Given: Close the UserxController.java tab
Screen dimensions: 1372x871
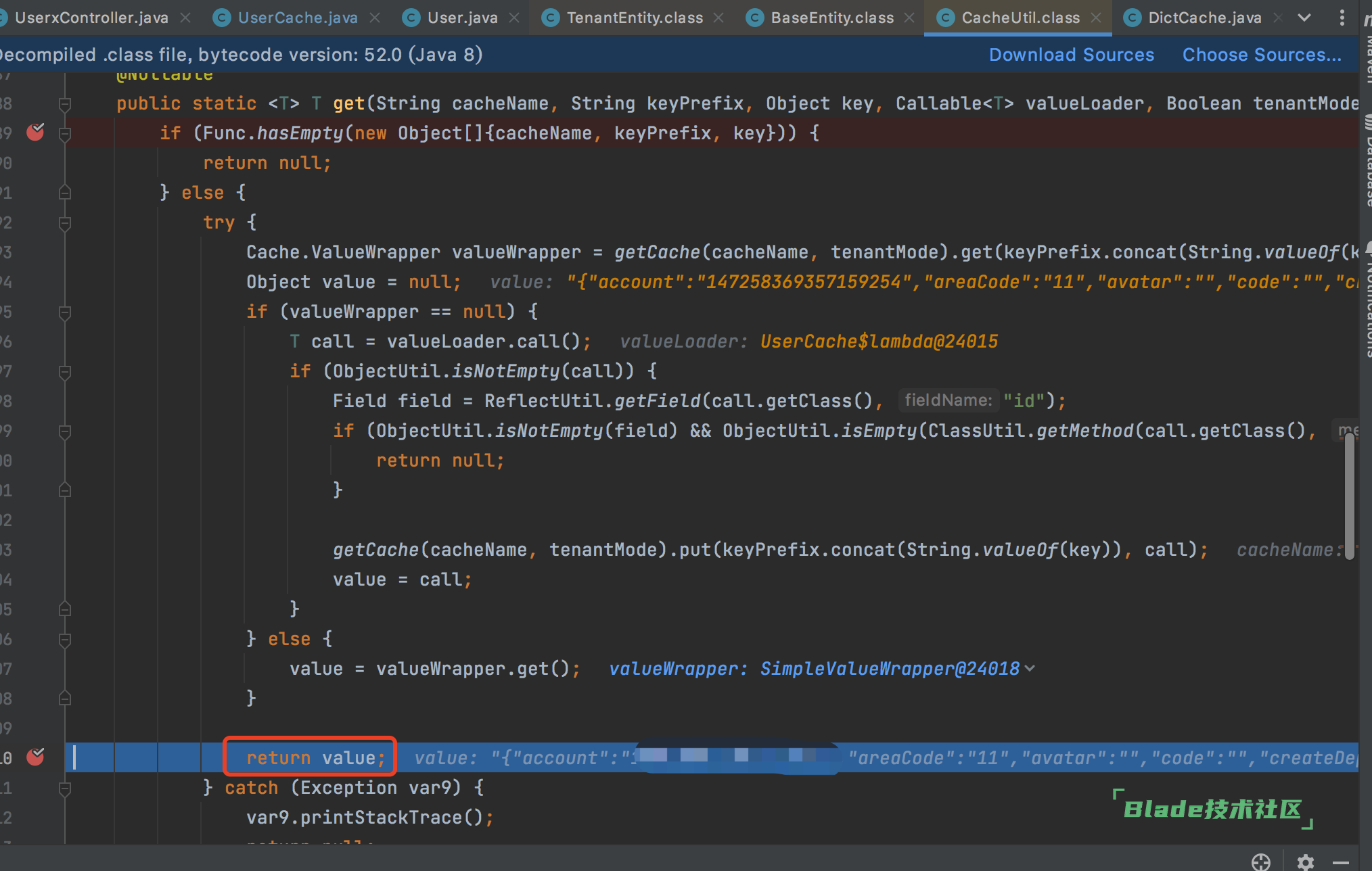Looking at the screenshot, I should [x=185, y=18].
